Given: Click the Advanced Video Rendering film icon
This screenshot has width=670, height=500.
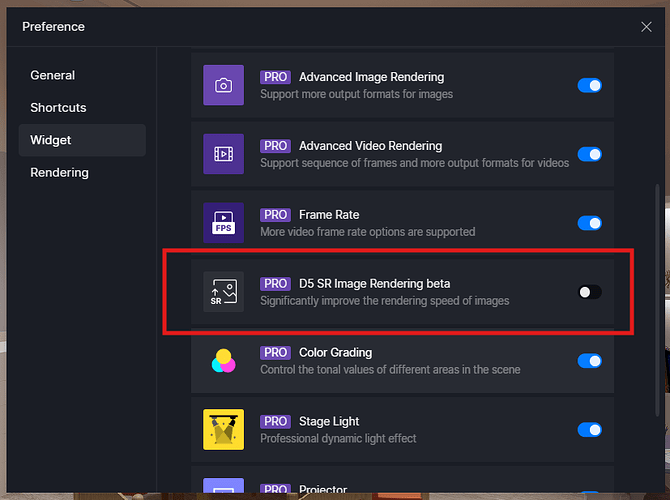Looking at the screenshot, I should tap(223, 154).
